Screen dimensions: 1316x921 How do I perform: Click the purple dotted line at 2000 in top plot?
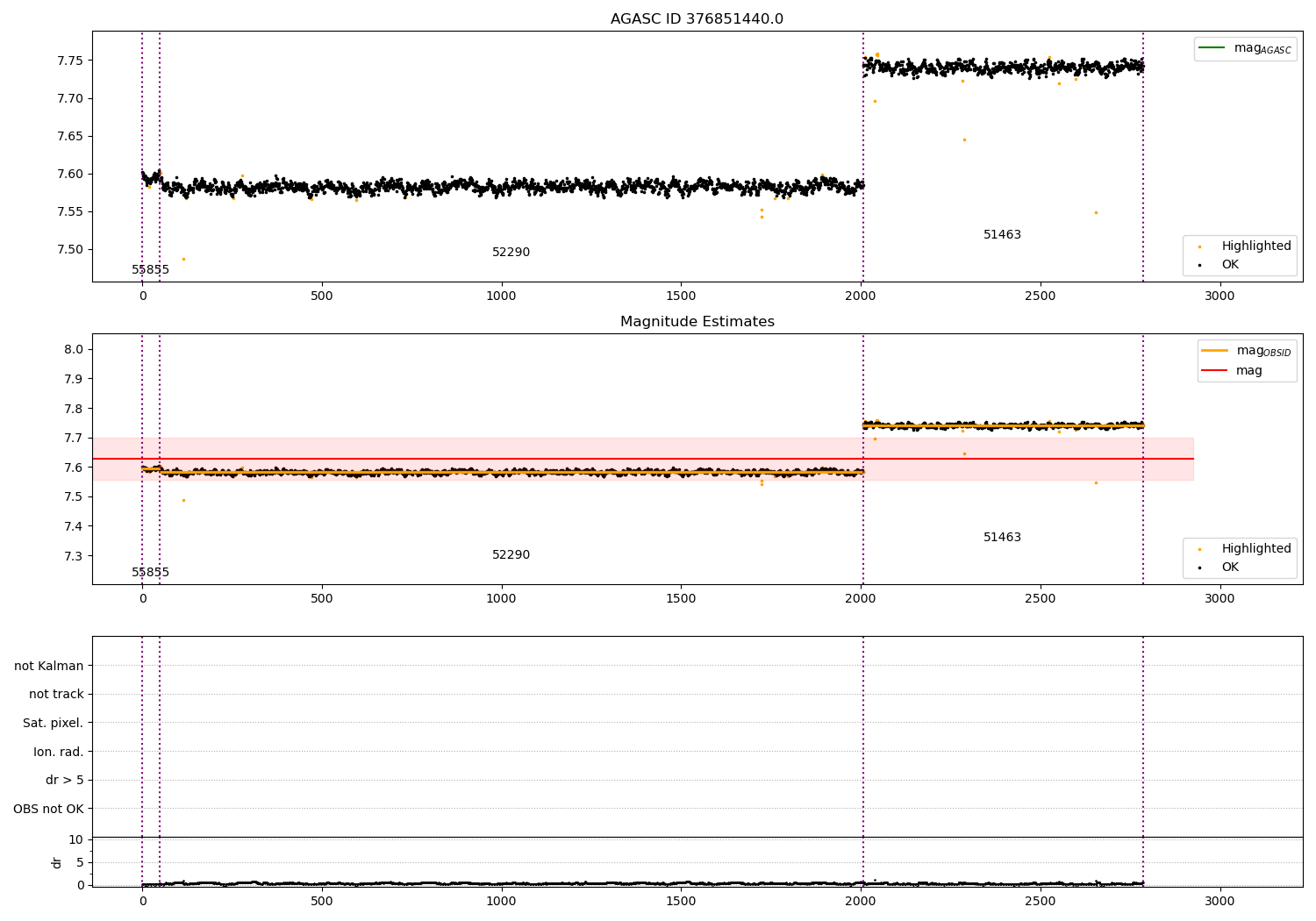[863, 156]
